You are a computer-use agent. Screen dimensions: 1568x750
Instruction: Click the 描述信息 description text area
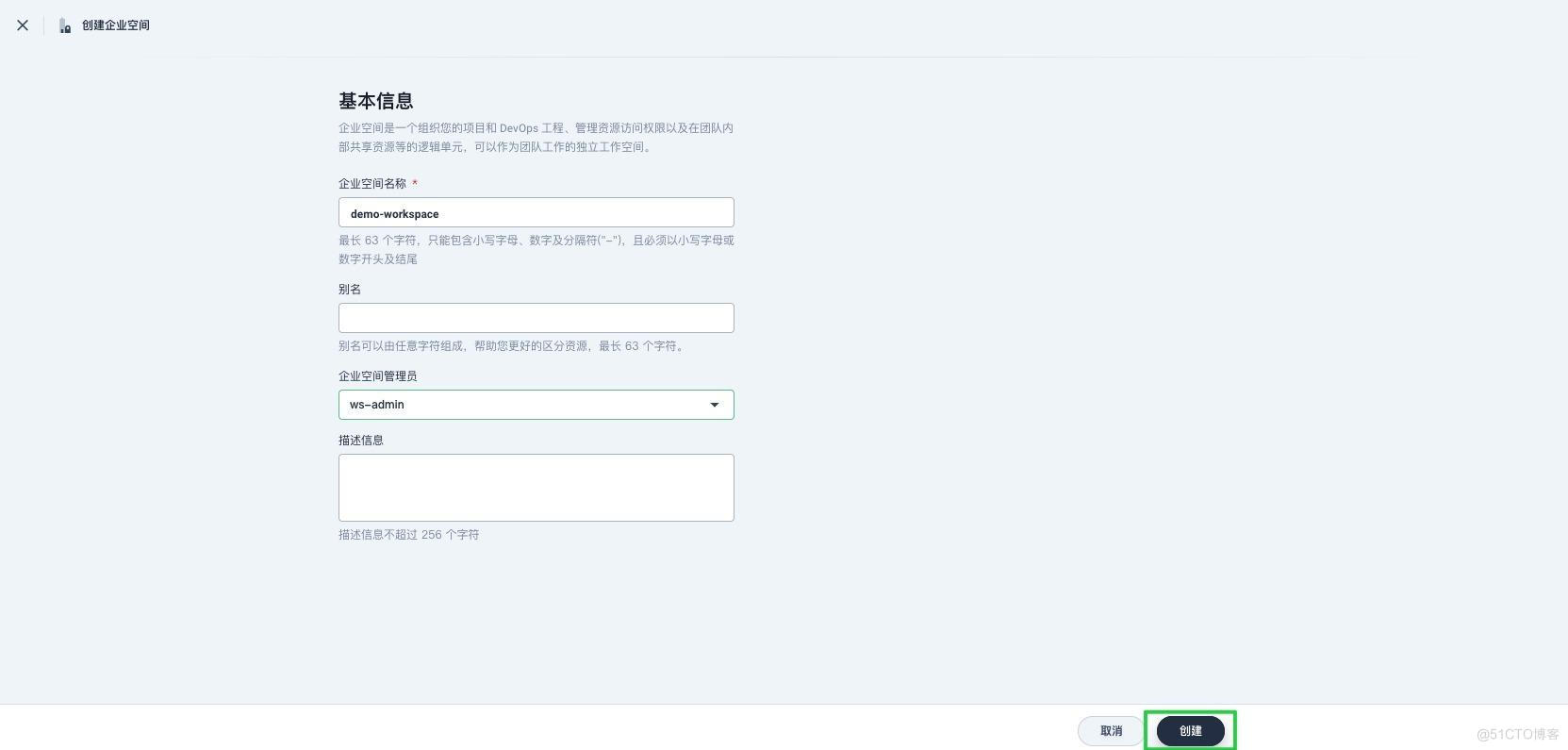click(536, 488)
